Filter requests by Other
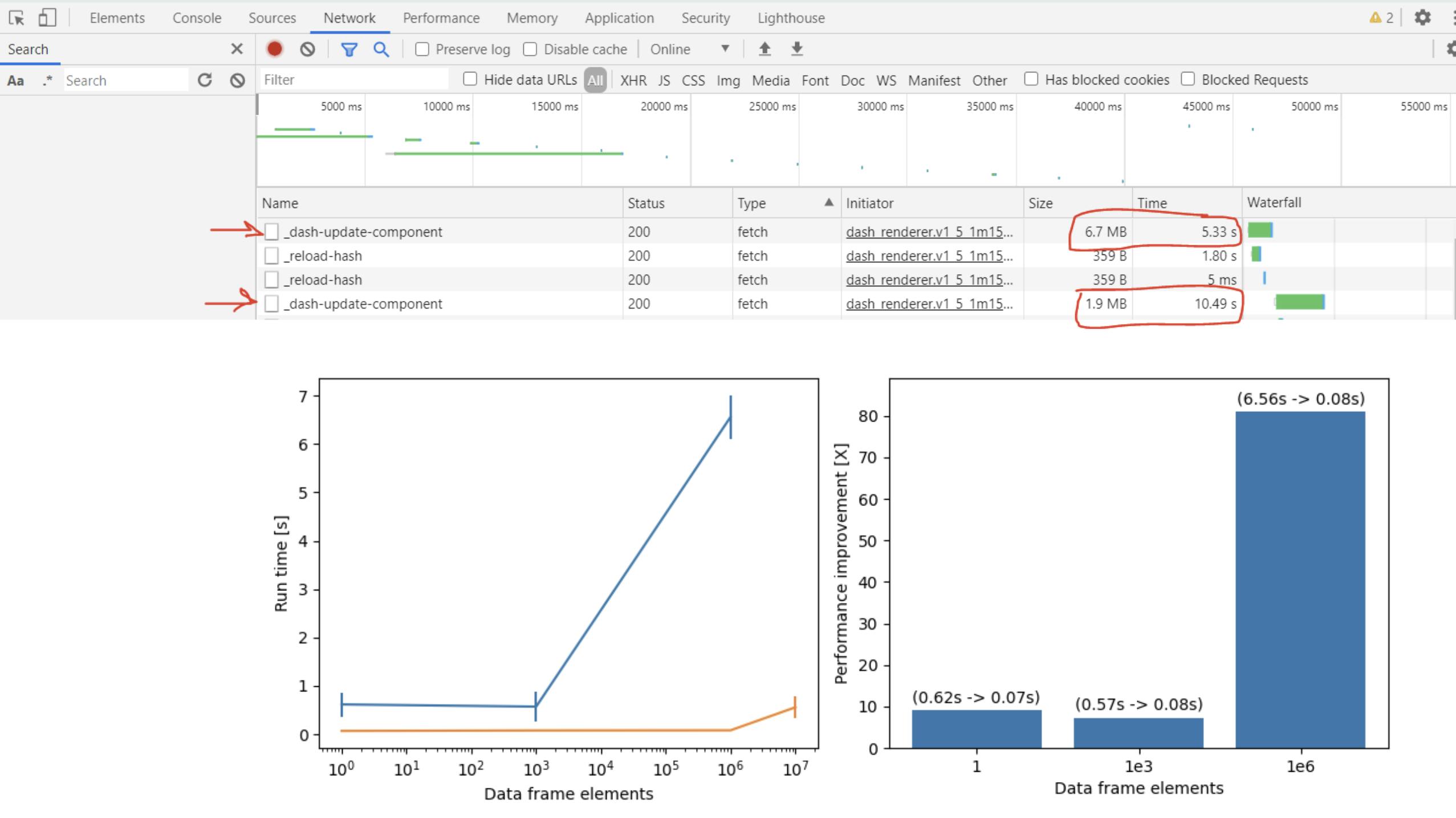Image resolution: width=1456 pixels, height=818 pixels. pos(989,80)
